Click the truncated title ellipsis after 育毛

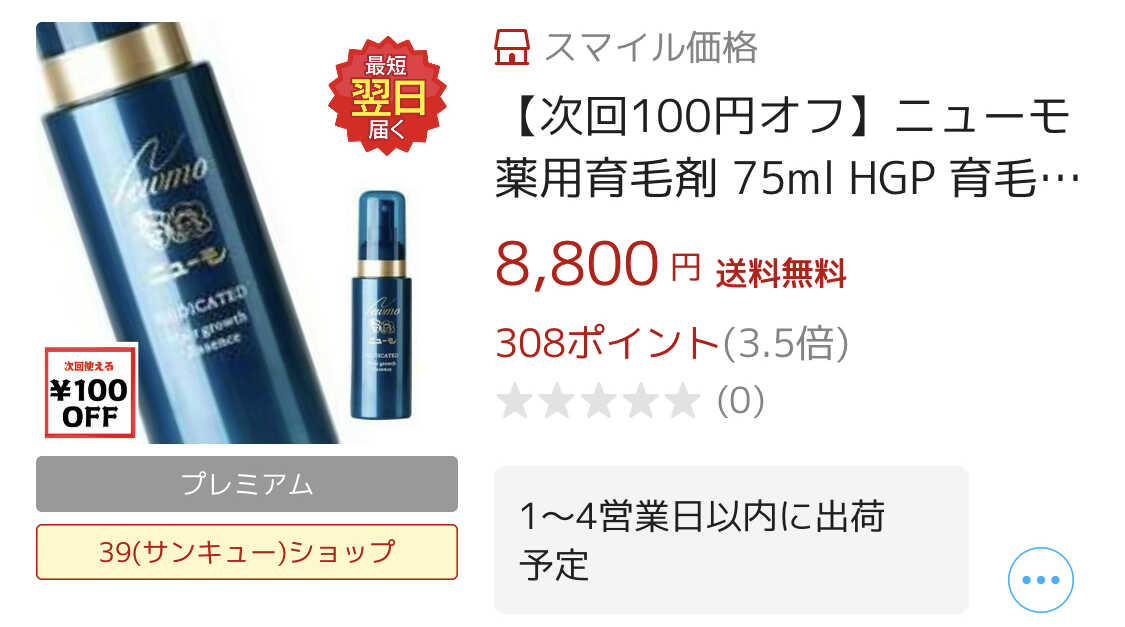point(1059,180)
